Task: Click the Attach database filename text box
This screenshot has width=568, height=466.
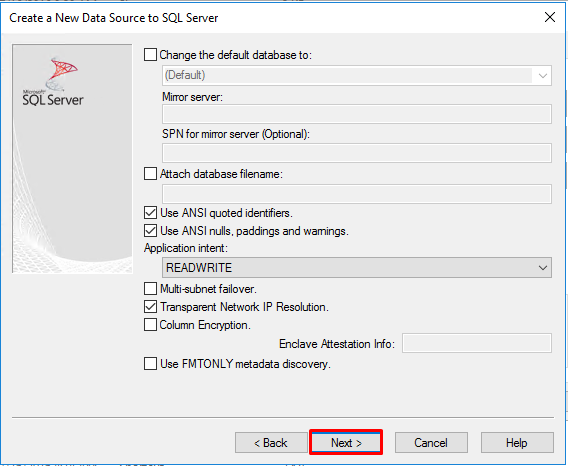Action: click(357, 194)
